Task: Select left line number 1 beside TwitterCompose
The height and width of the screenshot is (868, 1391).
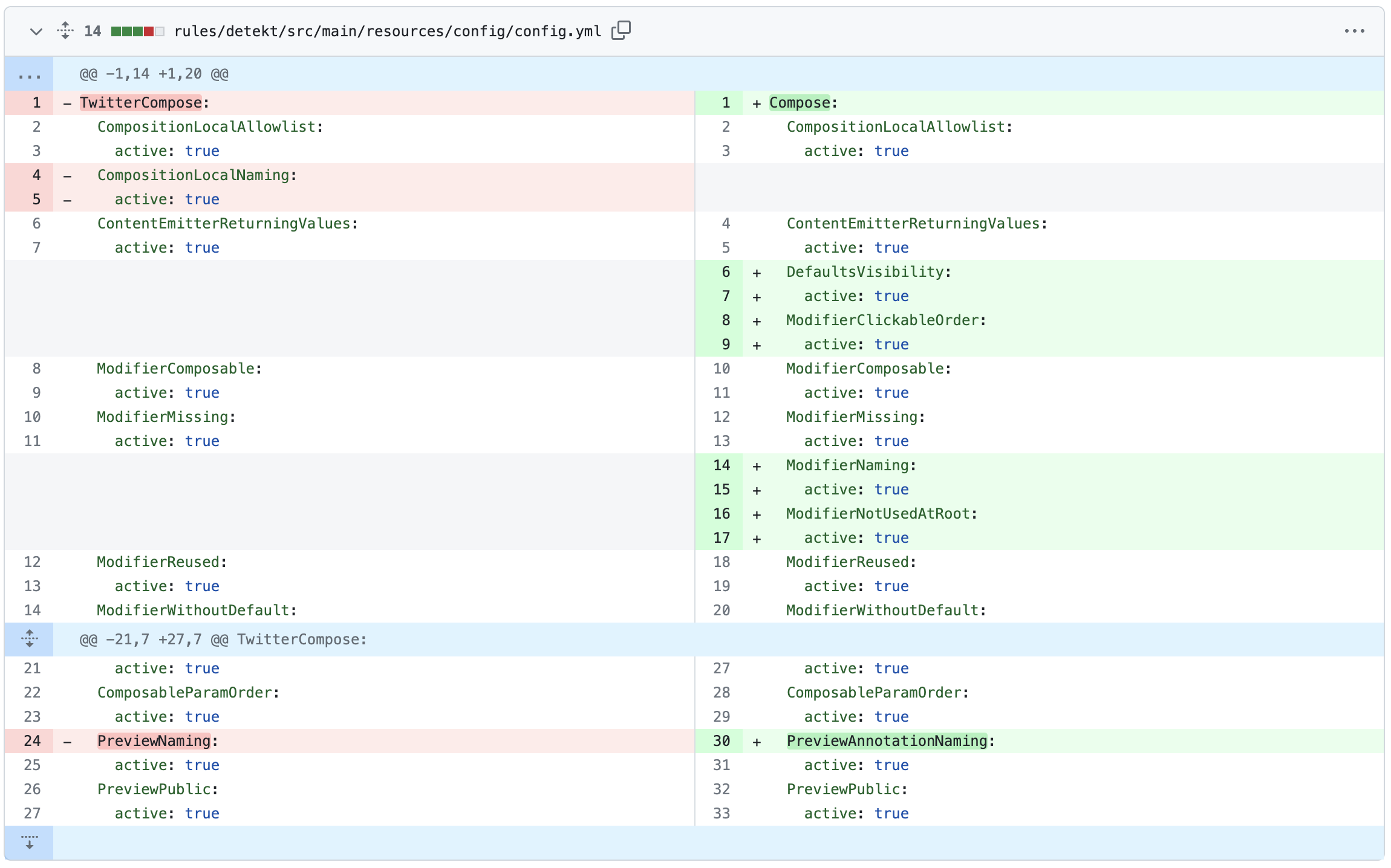Action: tap(36, 102)
